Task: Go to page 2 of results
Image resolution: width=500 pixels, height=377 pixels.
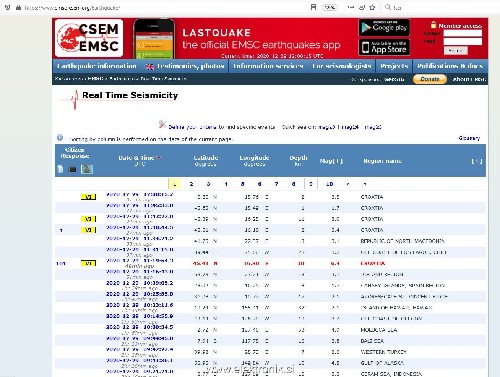Action: (x=191, y=184)
